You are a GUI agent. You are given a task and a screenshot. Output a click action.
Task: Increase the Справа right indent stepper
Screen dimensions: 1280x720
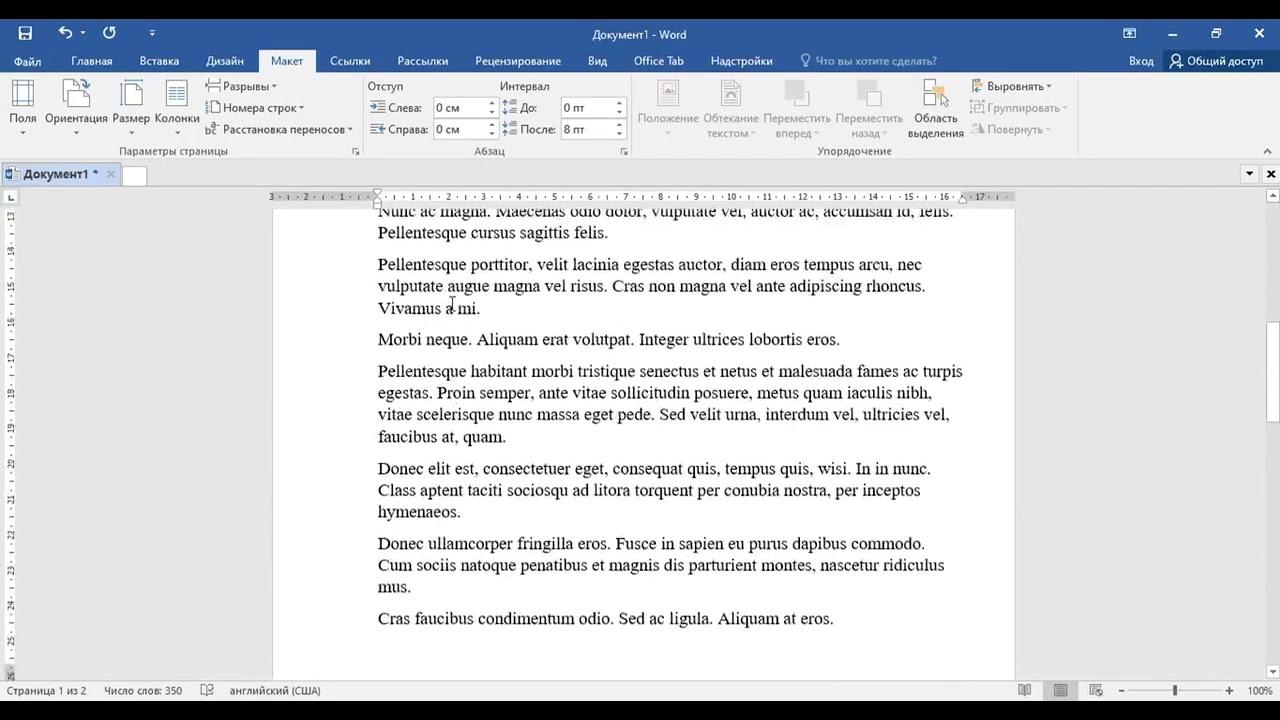[492, 125]
